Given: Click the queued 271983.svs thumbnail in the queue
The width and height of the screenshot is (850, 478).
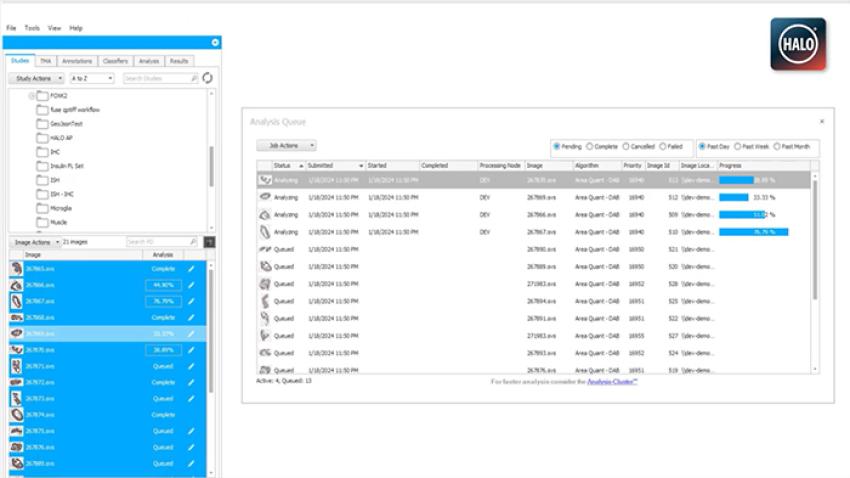Looking at the screenshot, I should pyautogui.click(x=264, y=284).
